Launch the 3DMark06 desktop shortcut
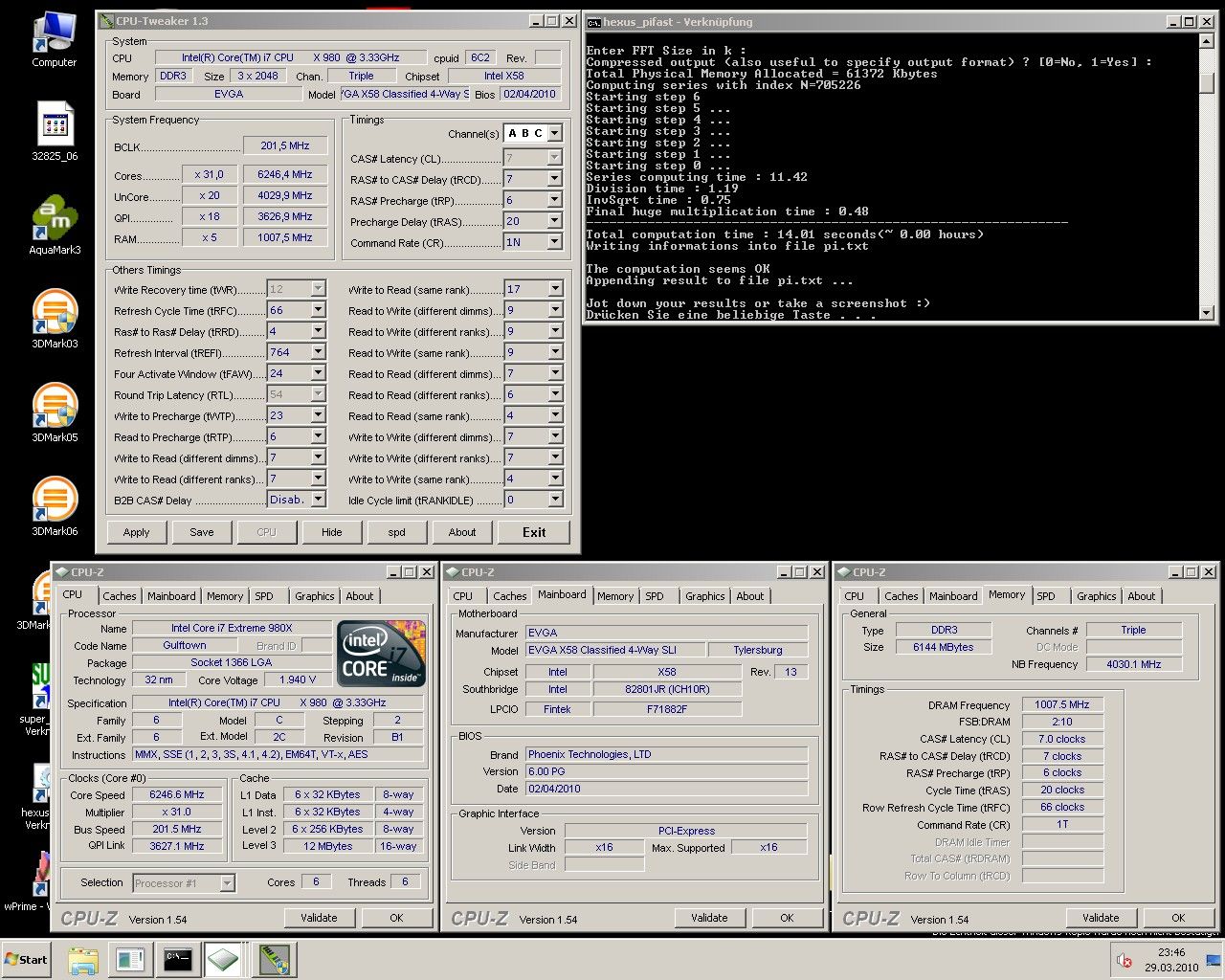Image resolution: width=1225 pixels, height=980 pixels. pos(55,506)
